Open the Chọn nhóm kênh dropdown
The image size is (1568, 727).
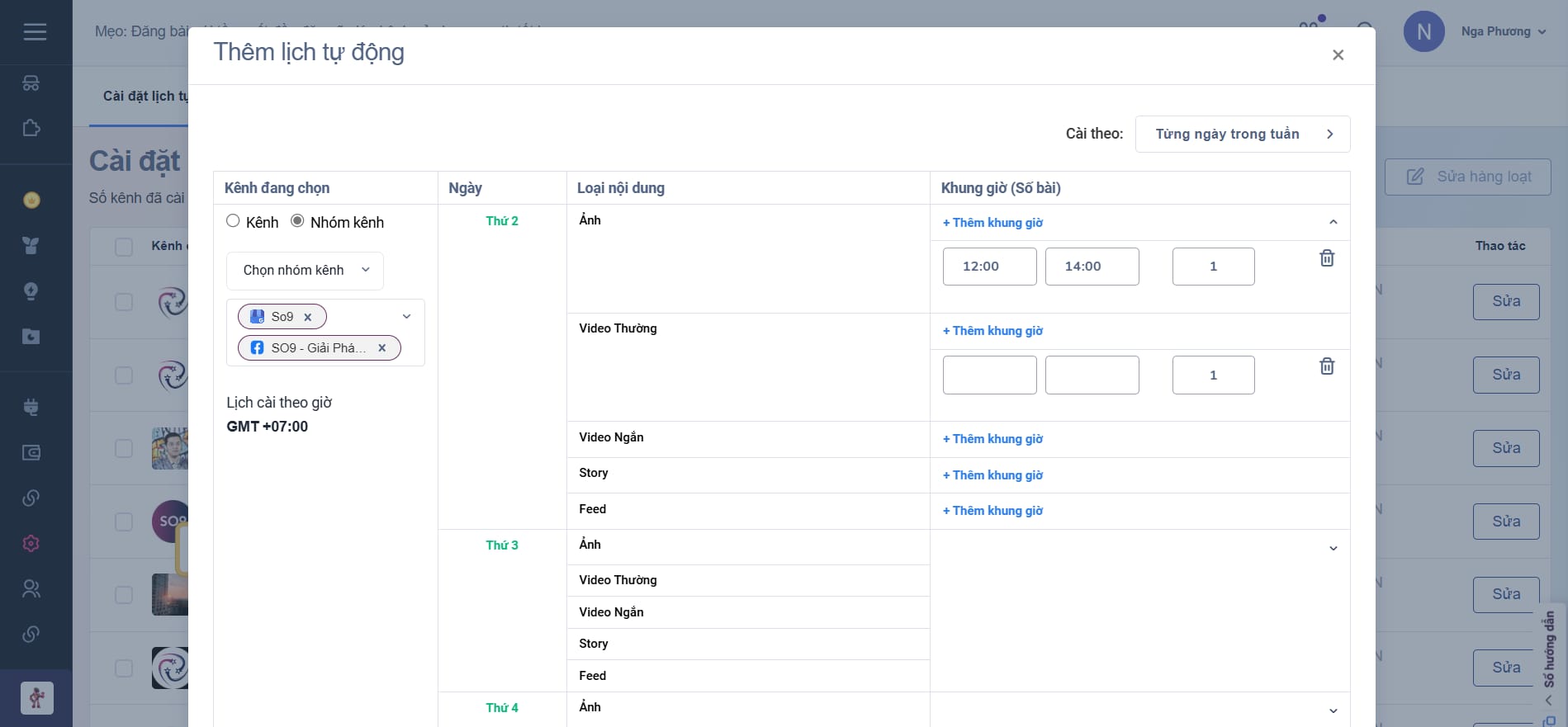click(x=306, y=271)
